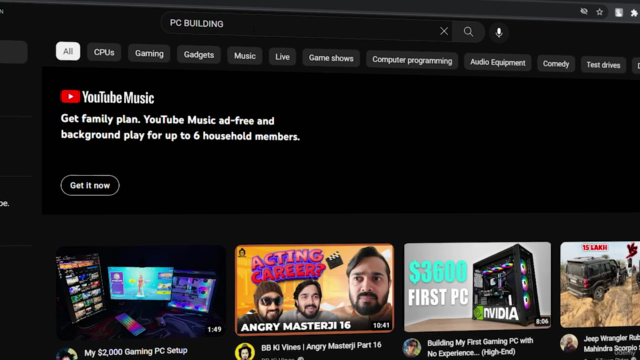Select the Gaming filter chip
640x360 pixels.
(149, 53)
